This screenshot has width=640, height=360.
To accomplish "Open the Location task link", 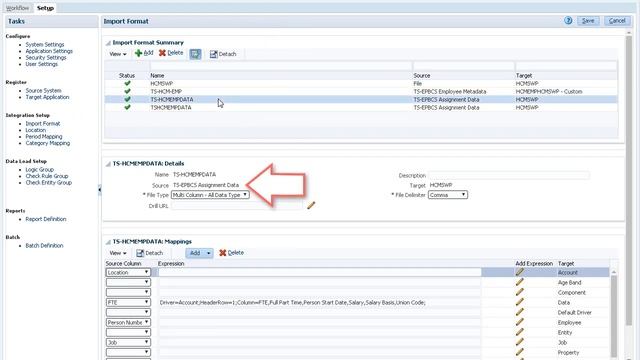I will 36,130.
